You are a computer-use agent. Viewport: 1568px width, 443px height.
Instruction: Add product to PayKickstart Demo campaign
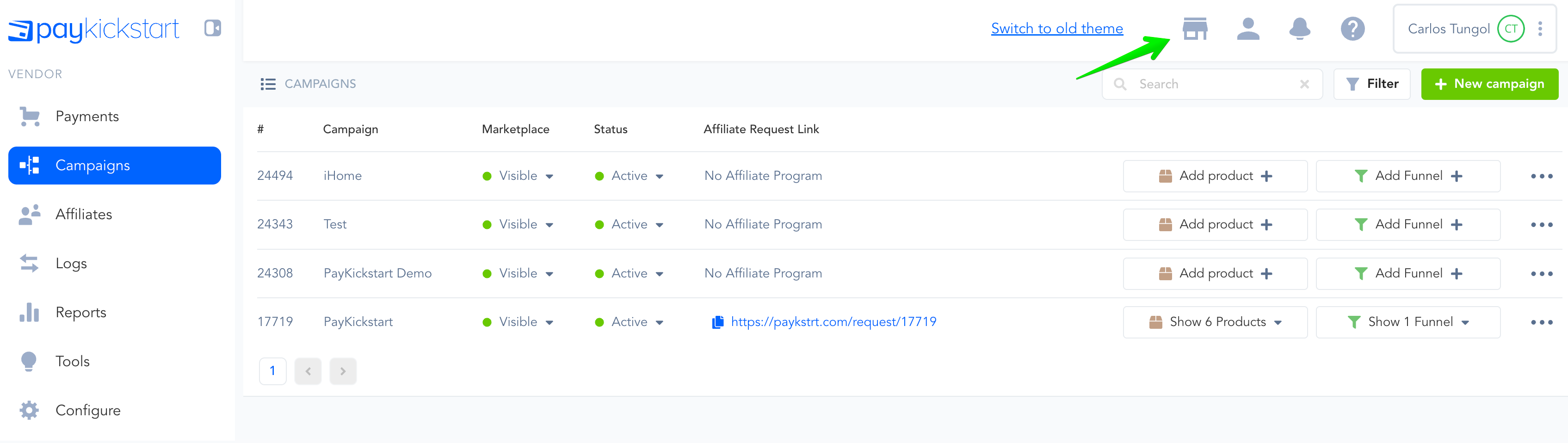pos(1215,273)
